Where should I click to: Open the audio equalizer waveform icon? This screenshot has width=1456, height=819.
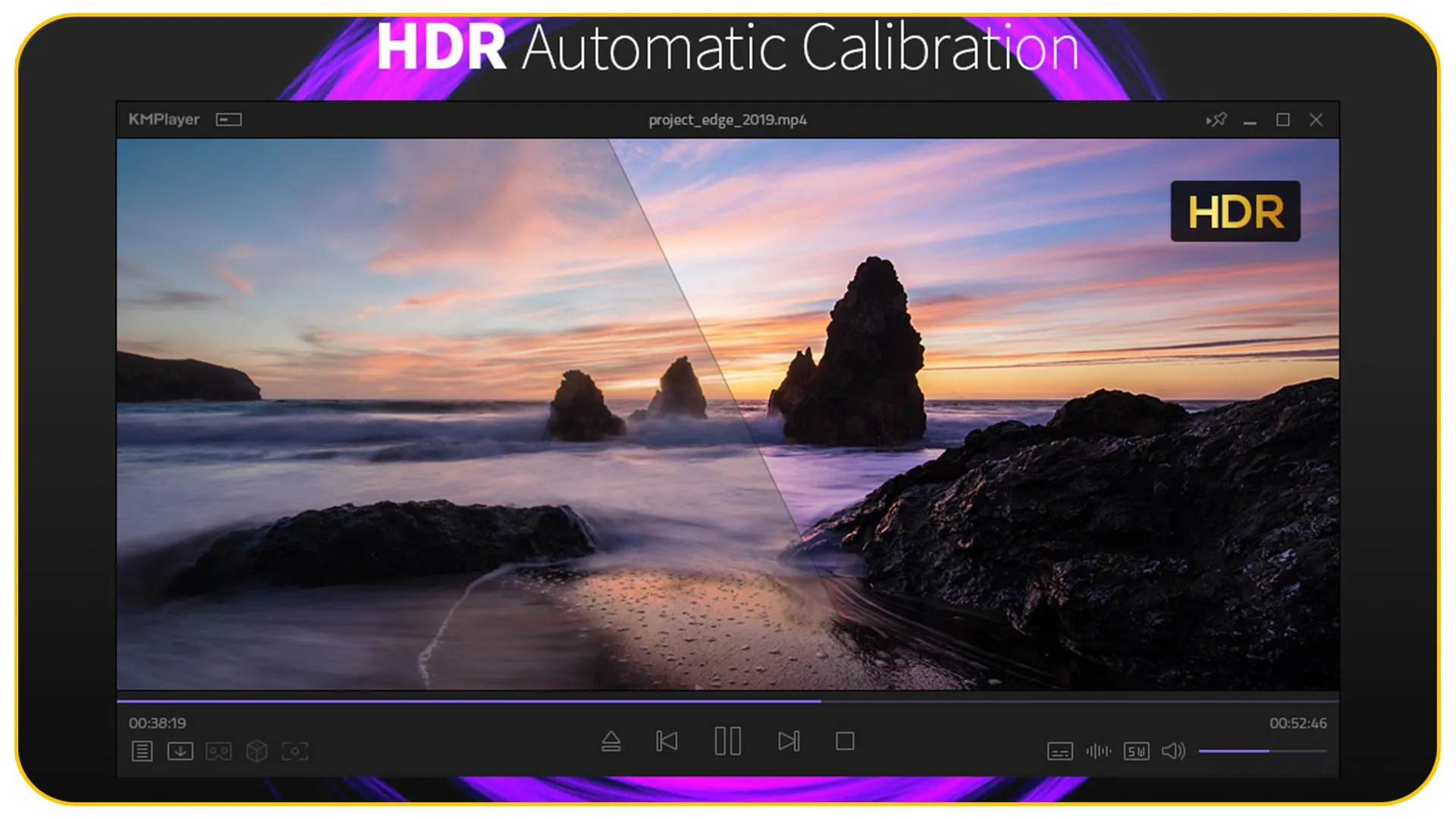coord(1099,752)
